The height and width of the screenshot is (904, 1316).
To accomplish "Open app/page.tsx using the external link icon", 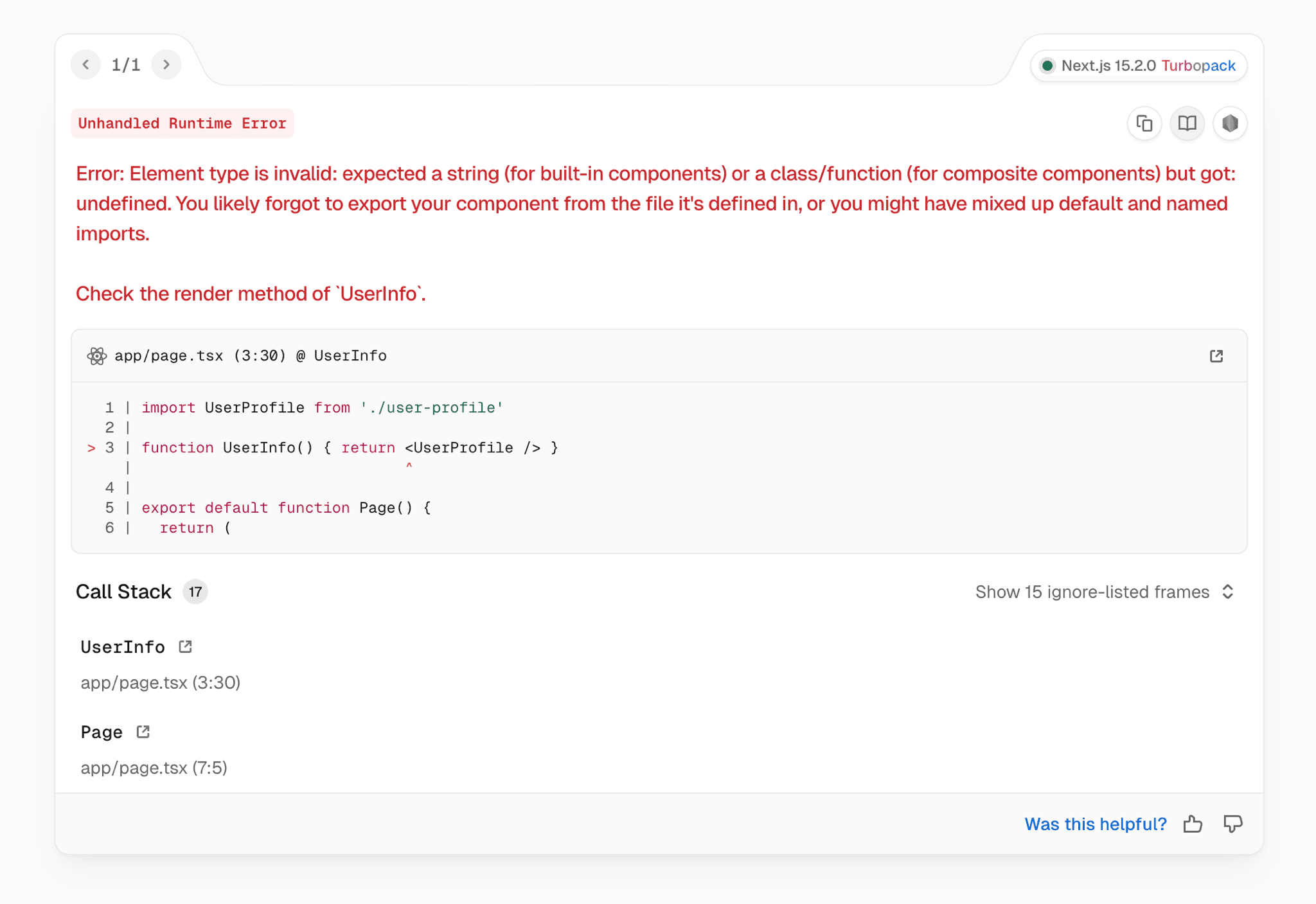I will pos(1216,355).
